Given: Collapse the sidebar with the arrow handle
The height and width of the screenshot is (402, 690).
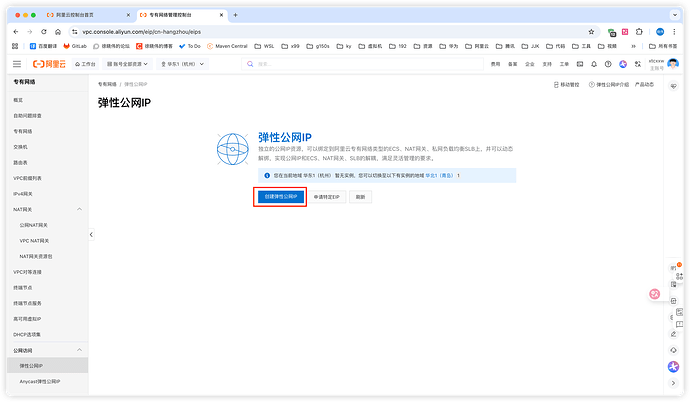Looking at the screenshot, I should point(91,234).
